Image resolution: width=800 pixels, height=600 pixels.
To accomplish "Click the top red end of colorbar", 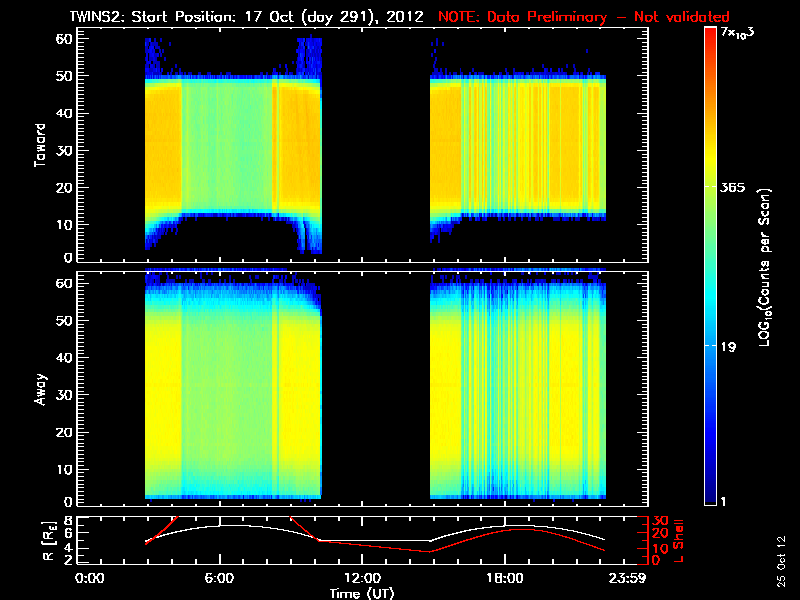I will [x=711, y=32].
